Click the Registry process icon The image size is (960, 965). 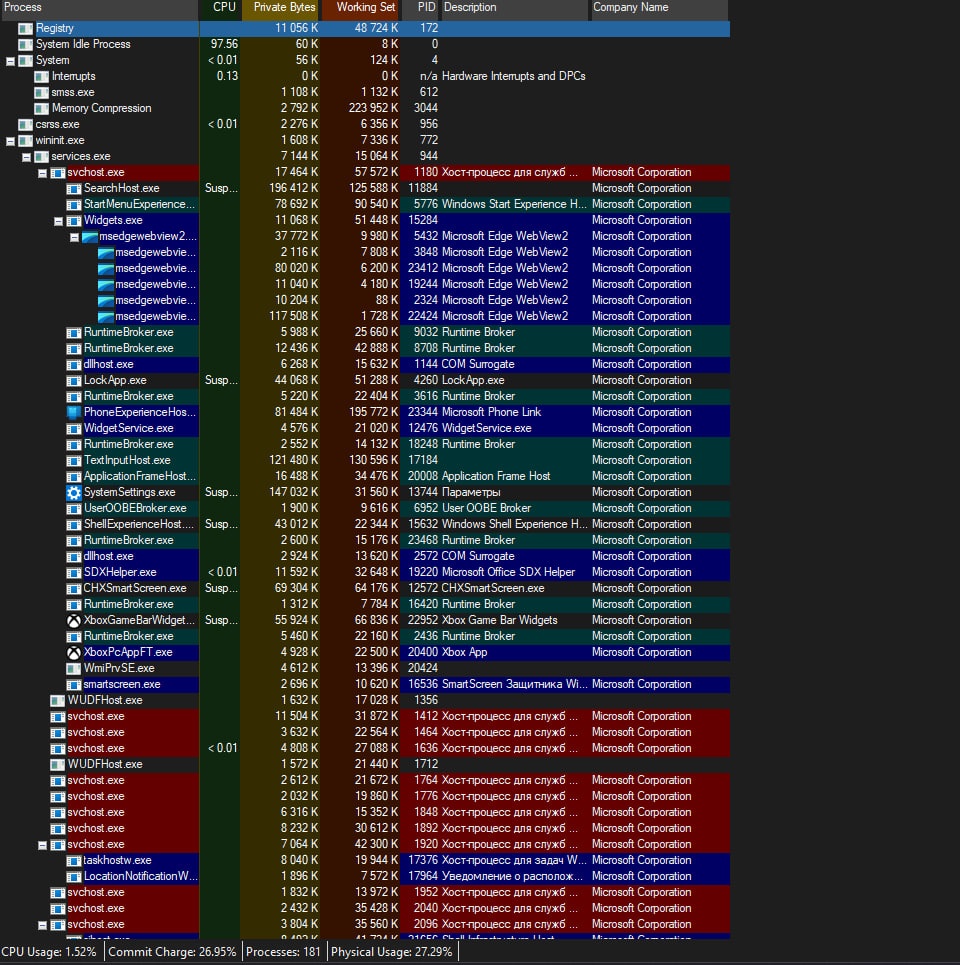25,28
